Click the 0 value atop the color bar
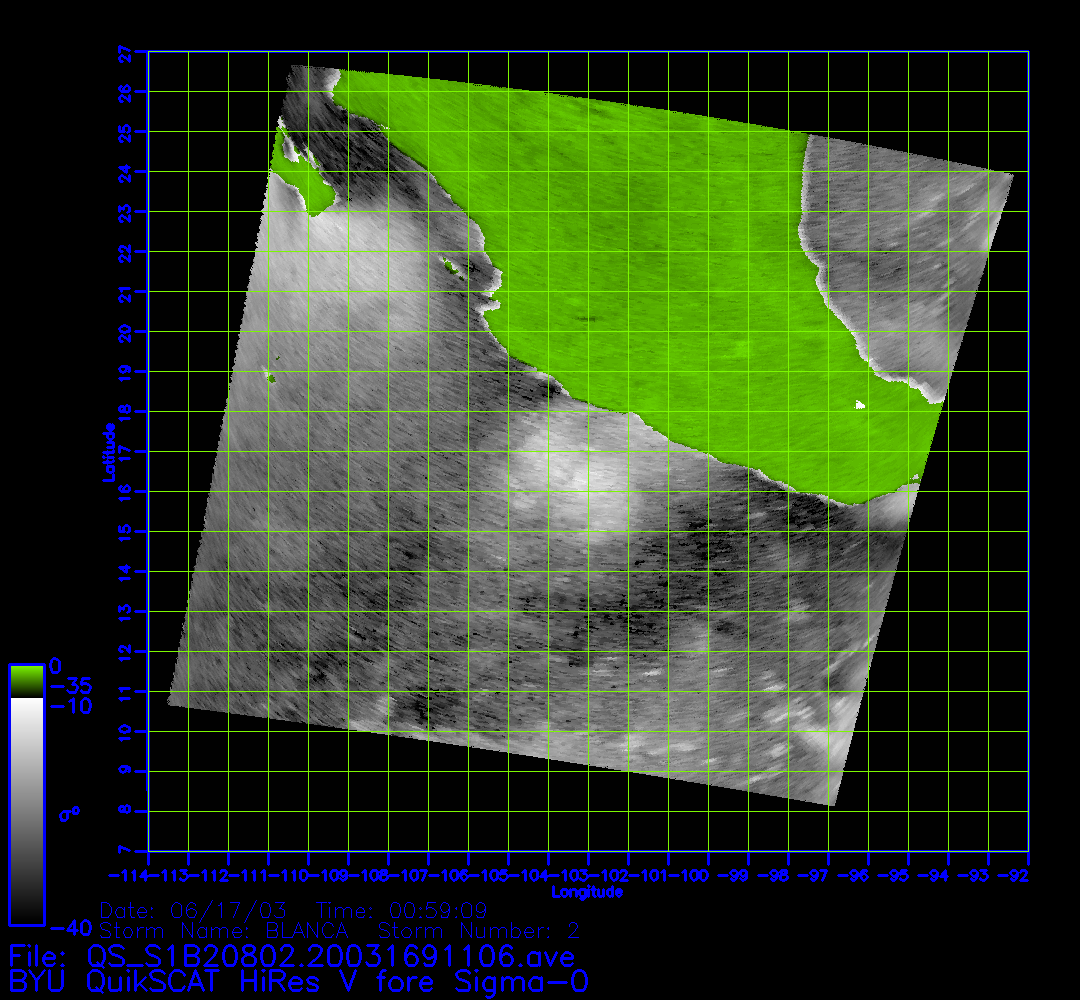Screen dimensions: 1080x1000 pyautogui.click(x=56, y=665)
